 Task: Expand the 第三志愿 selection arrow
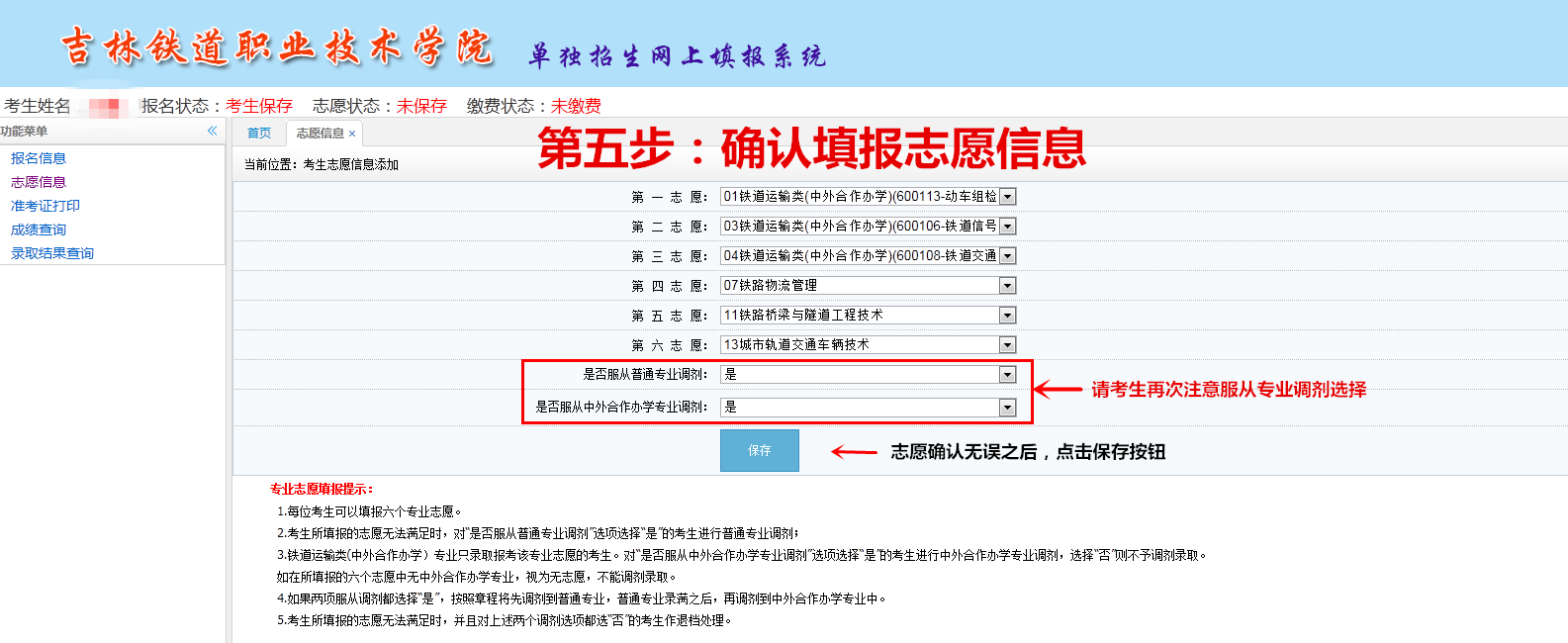(1007, 256)
